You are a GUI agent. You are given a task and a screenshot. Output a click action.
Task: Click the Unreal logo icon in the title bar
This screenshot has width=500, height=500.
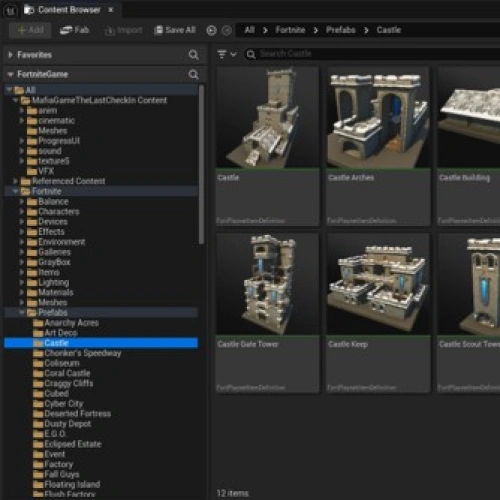pyautogui.click(x=10, y=11)
